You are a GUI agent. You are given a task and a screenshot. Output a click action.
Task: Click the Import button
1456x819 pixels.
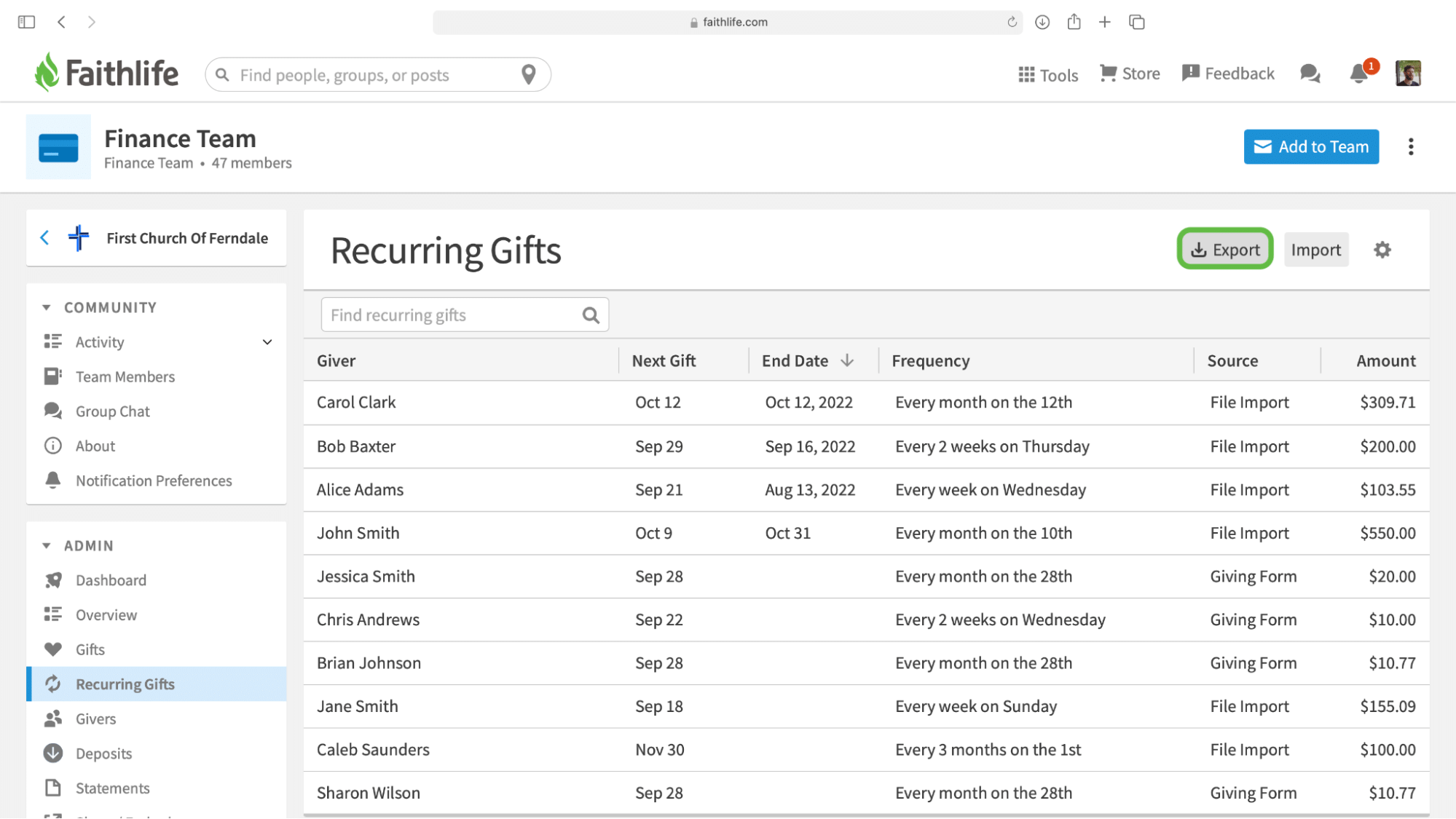pyautogui.click(x=1315, y=250)
